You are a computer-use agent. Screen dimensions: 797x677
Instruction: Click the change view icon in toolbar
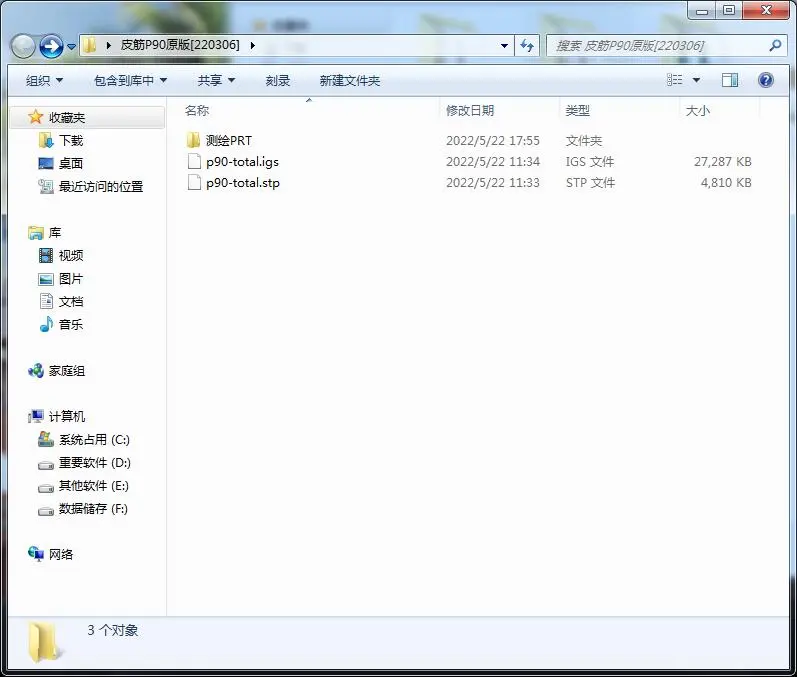point(675,80)
